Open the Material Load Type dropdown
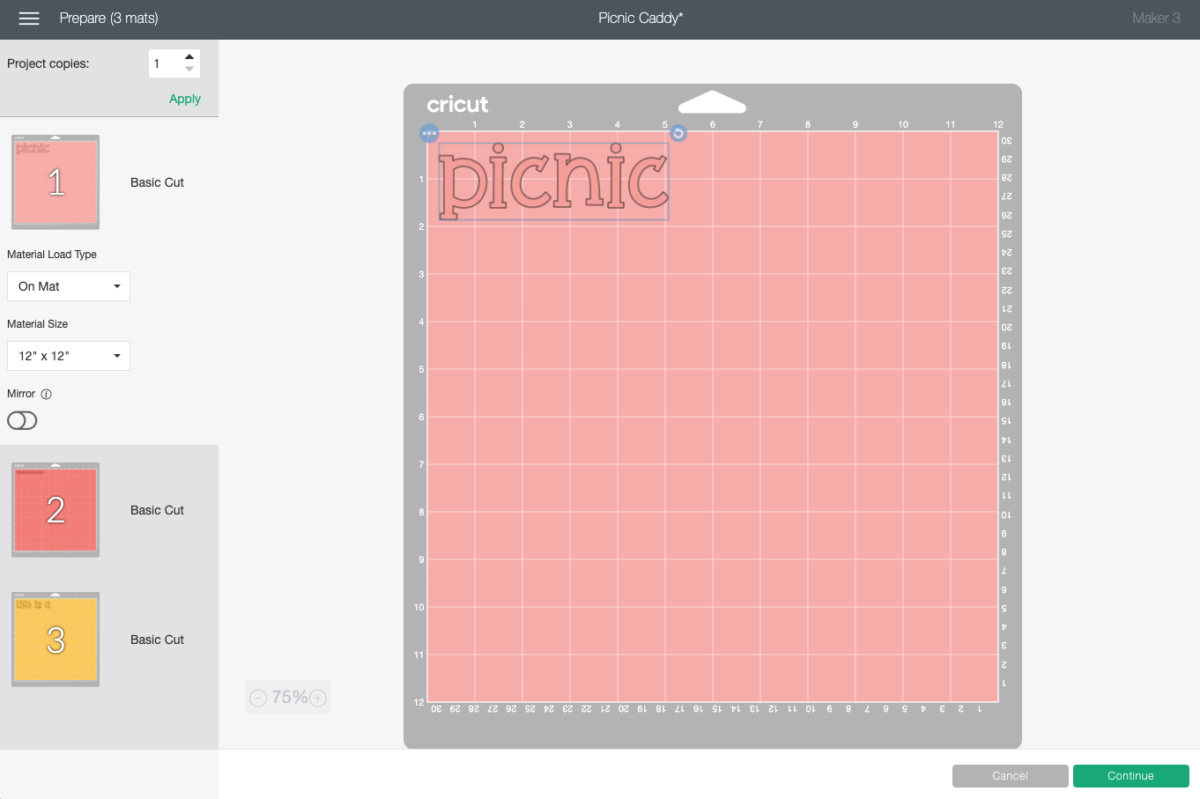1200x799 pixels. point(68,286)
